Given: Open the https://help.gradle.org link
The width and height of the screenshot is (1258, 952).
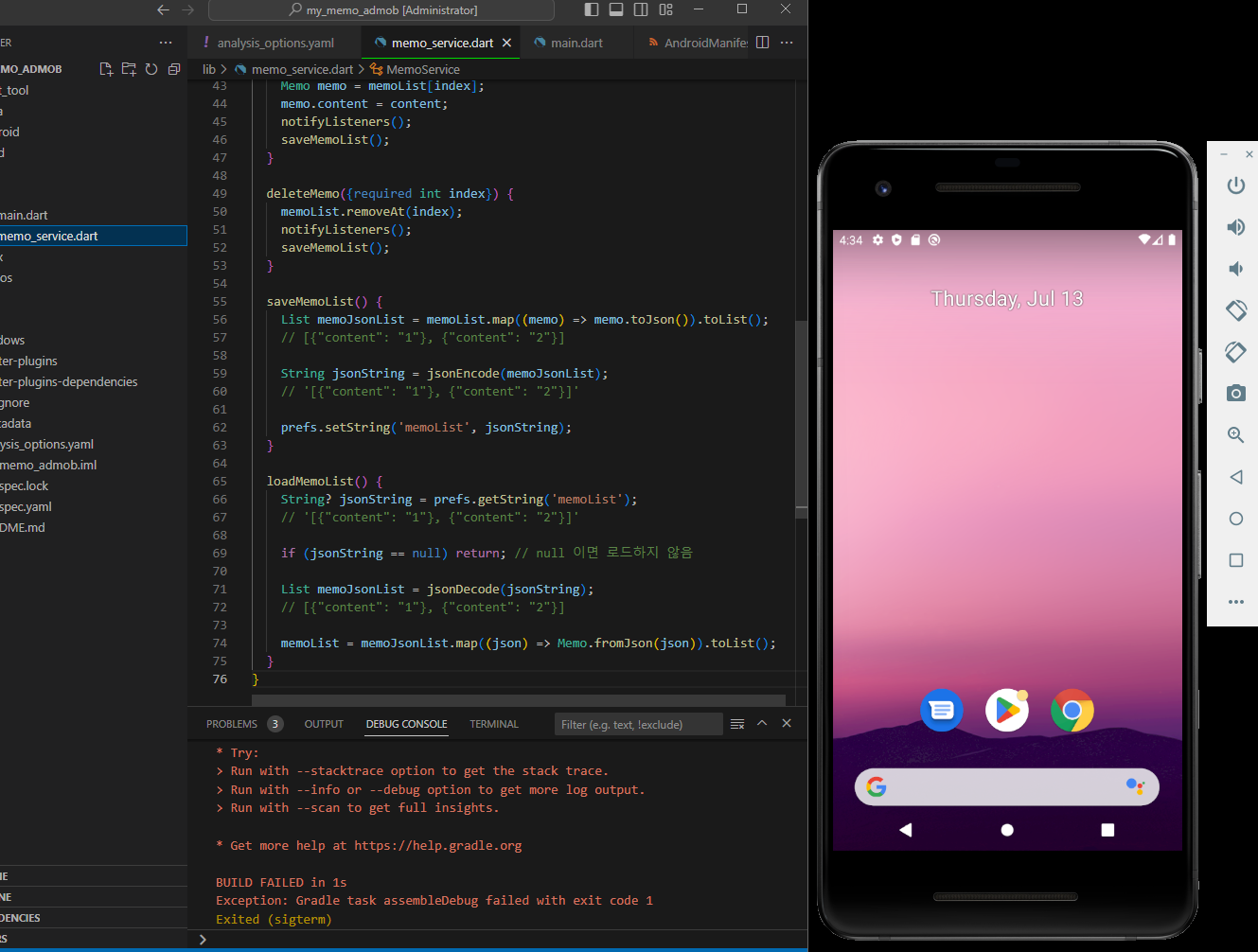Looking at the screenshot, I should [438, 845].
